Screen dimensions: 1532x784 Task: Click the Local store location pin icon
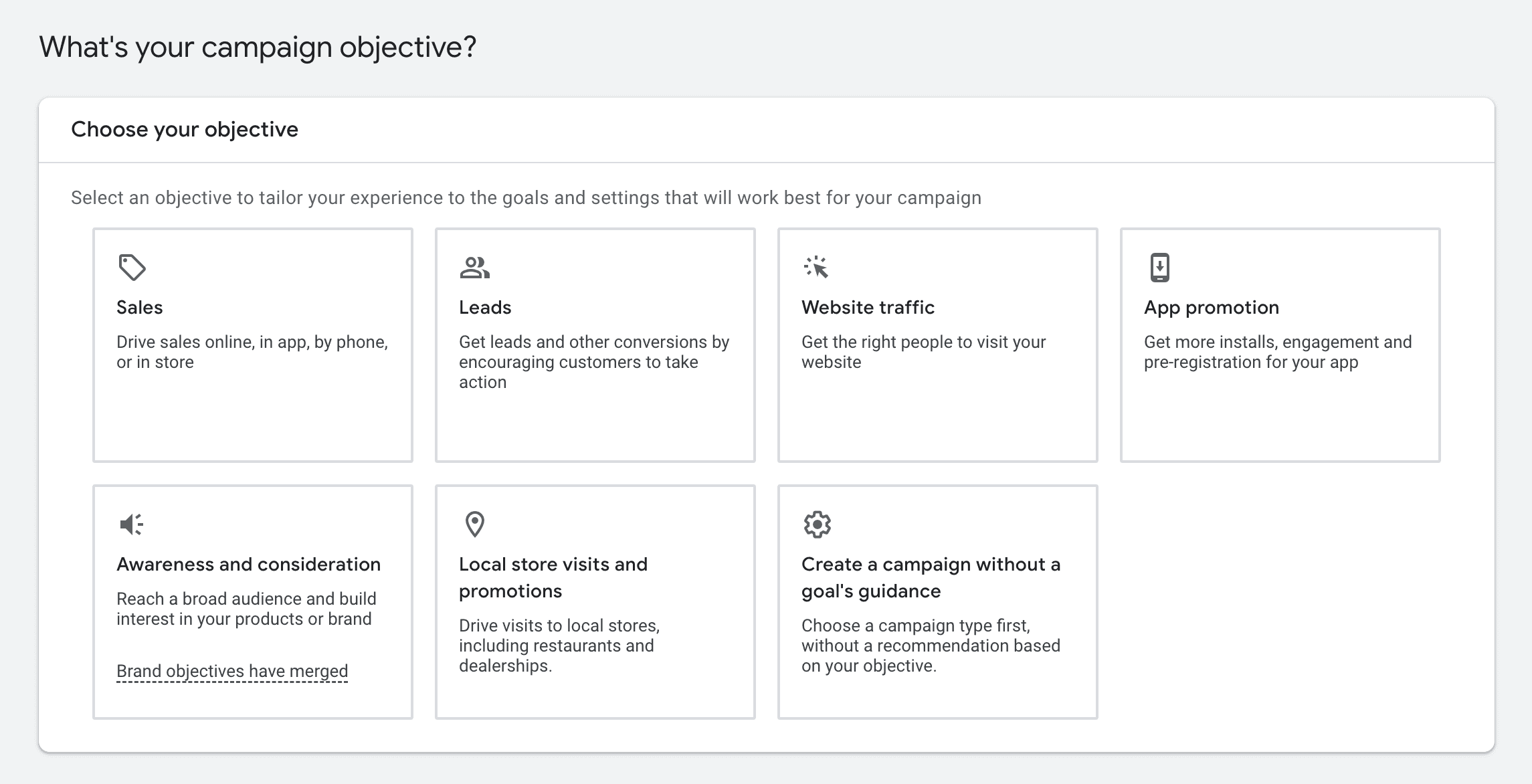pyautogui.click(x=474, y=524)
